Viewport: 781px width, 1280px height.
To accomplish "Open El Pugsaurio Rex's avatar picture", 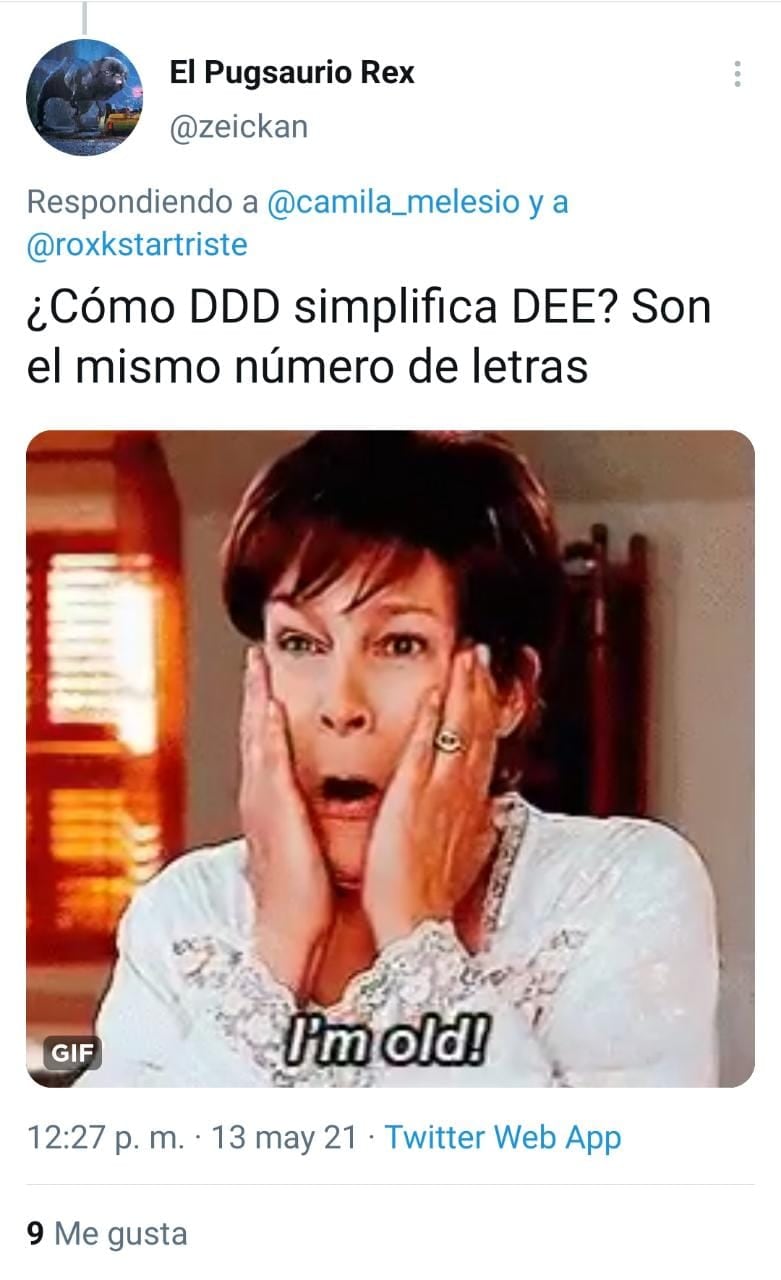I will [84, 97].
